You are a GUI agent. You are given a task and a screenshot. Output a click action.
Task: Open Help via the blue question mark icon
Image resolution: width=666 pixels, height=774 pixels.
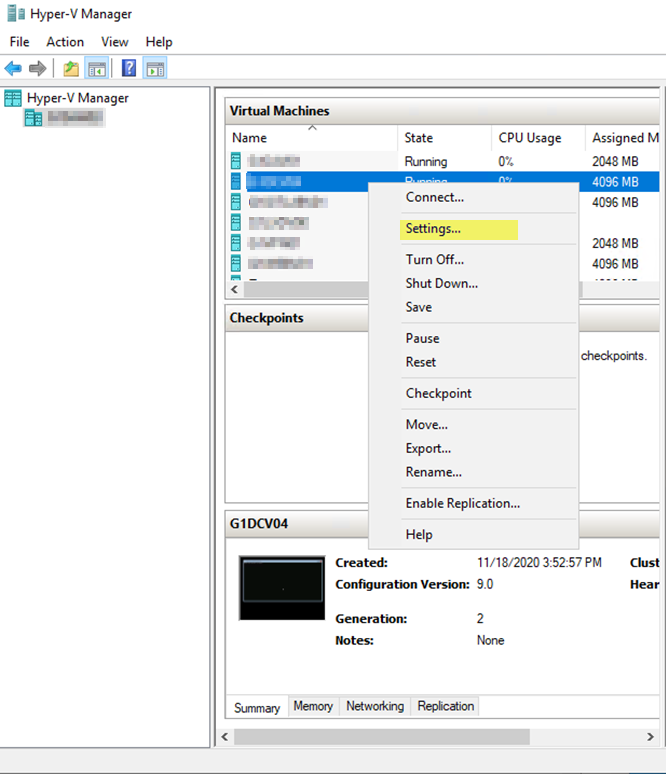click(129, 68)
